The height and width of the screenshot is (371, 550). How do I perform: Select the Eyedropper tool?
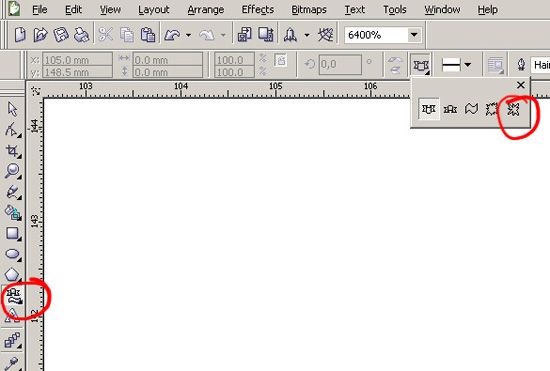pos(12,363)
